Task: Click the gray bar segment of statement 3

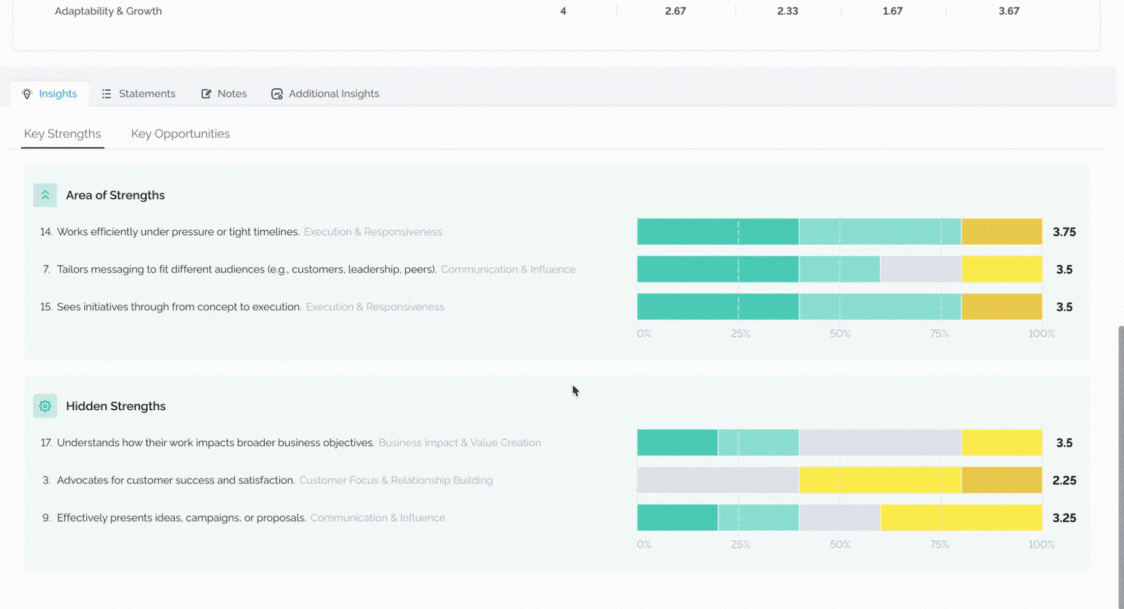Action: (x=718, y=480)
